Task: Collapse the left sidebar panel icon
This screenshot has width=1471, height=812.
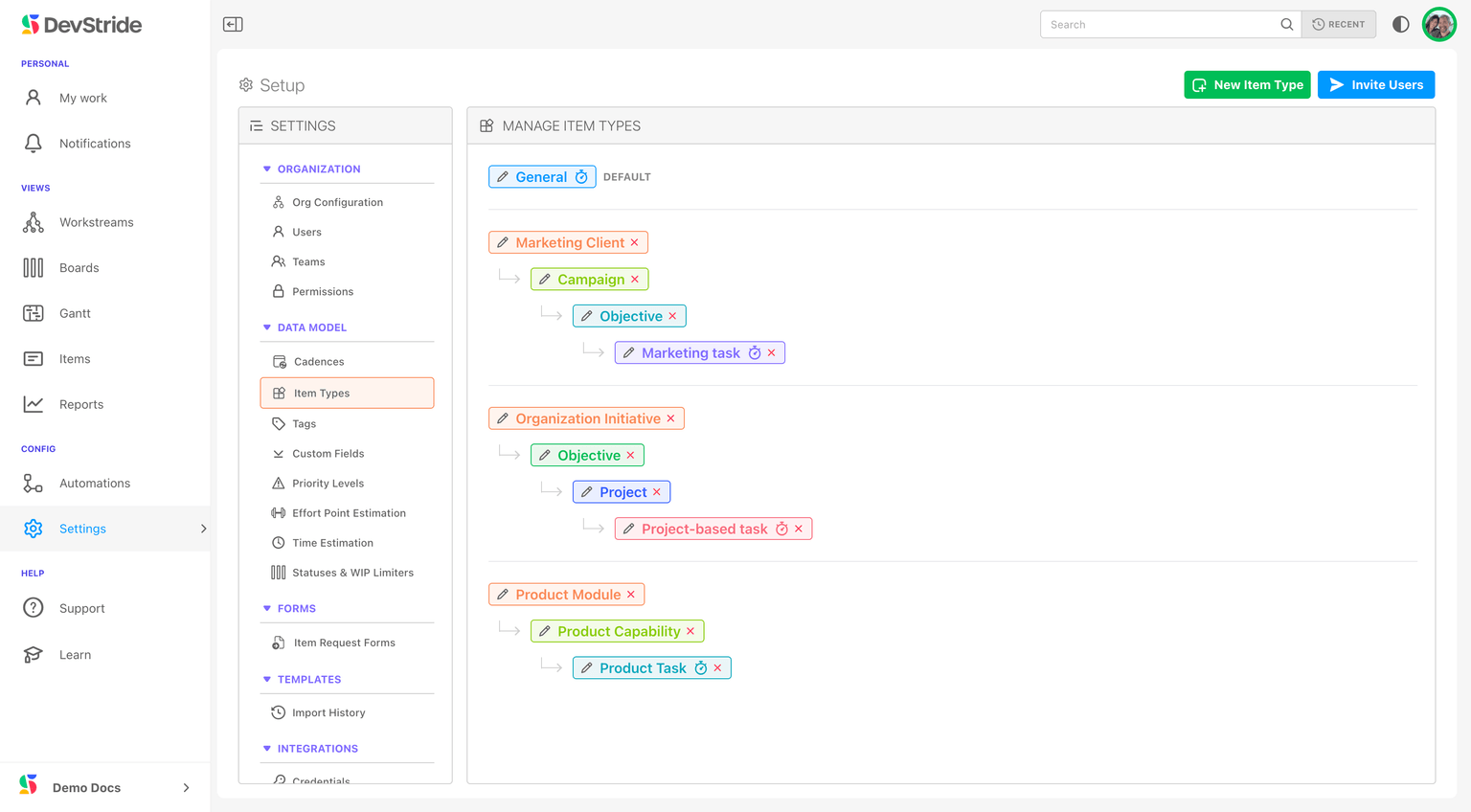Action: click(x=233, y=24)
